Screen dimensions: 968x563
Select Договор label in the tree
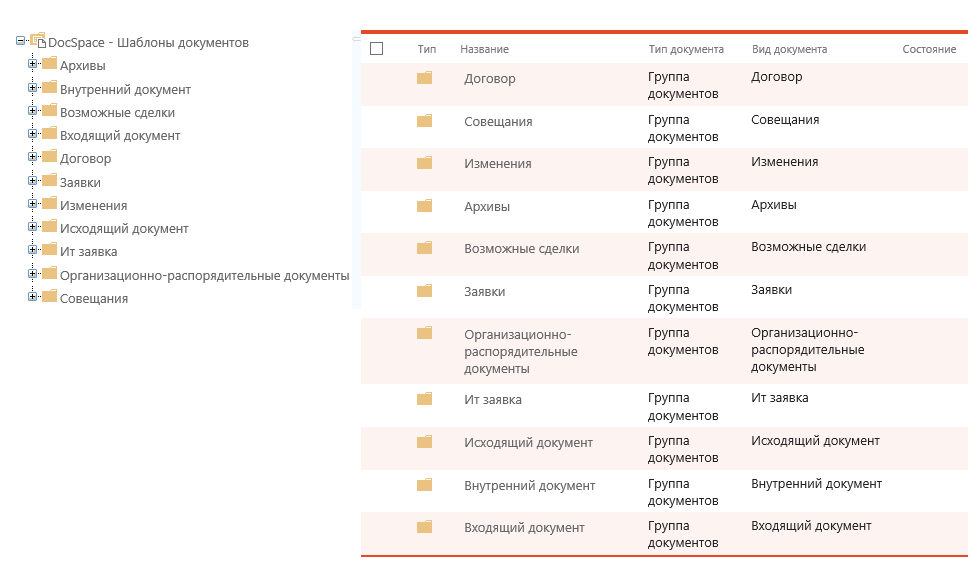[85, 159]
